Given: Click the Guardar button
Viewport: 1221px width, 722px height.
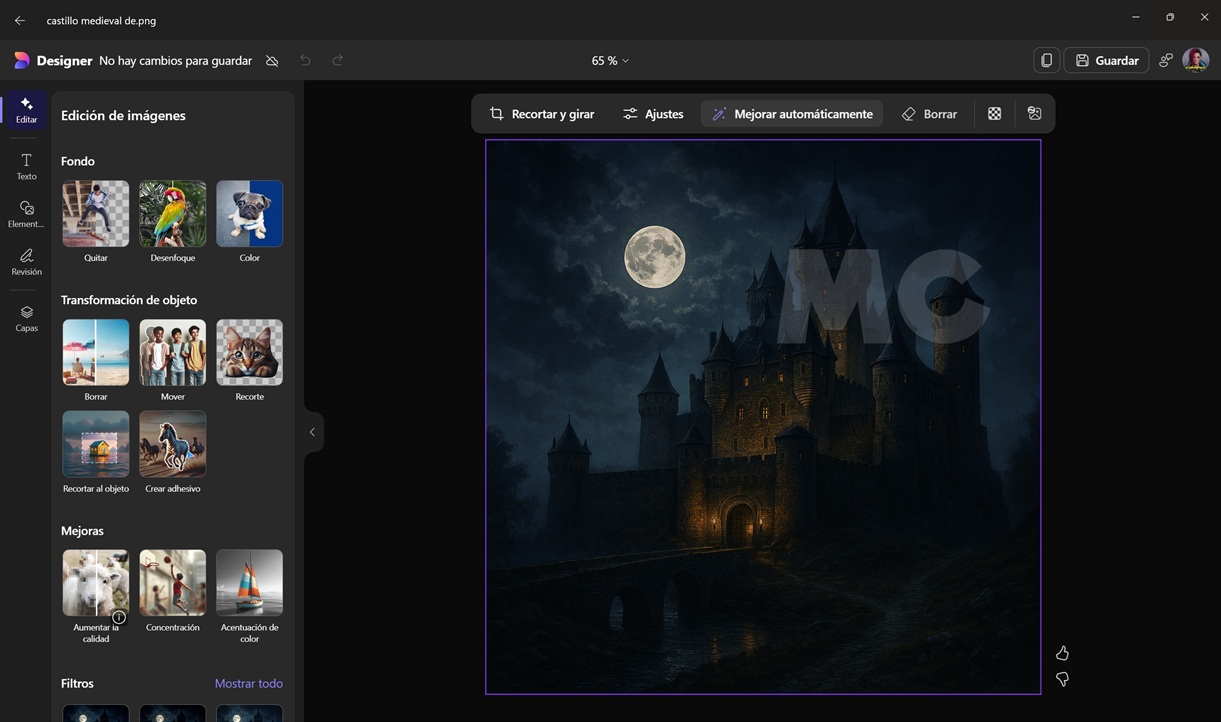Looking at the screenshot, I should [x=1106, y=60].
